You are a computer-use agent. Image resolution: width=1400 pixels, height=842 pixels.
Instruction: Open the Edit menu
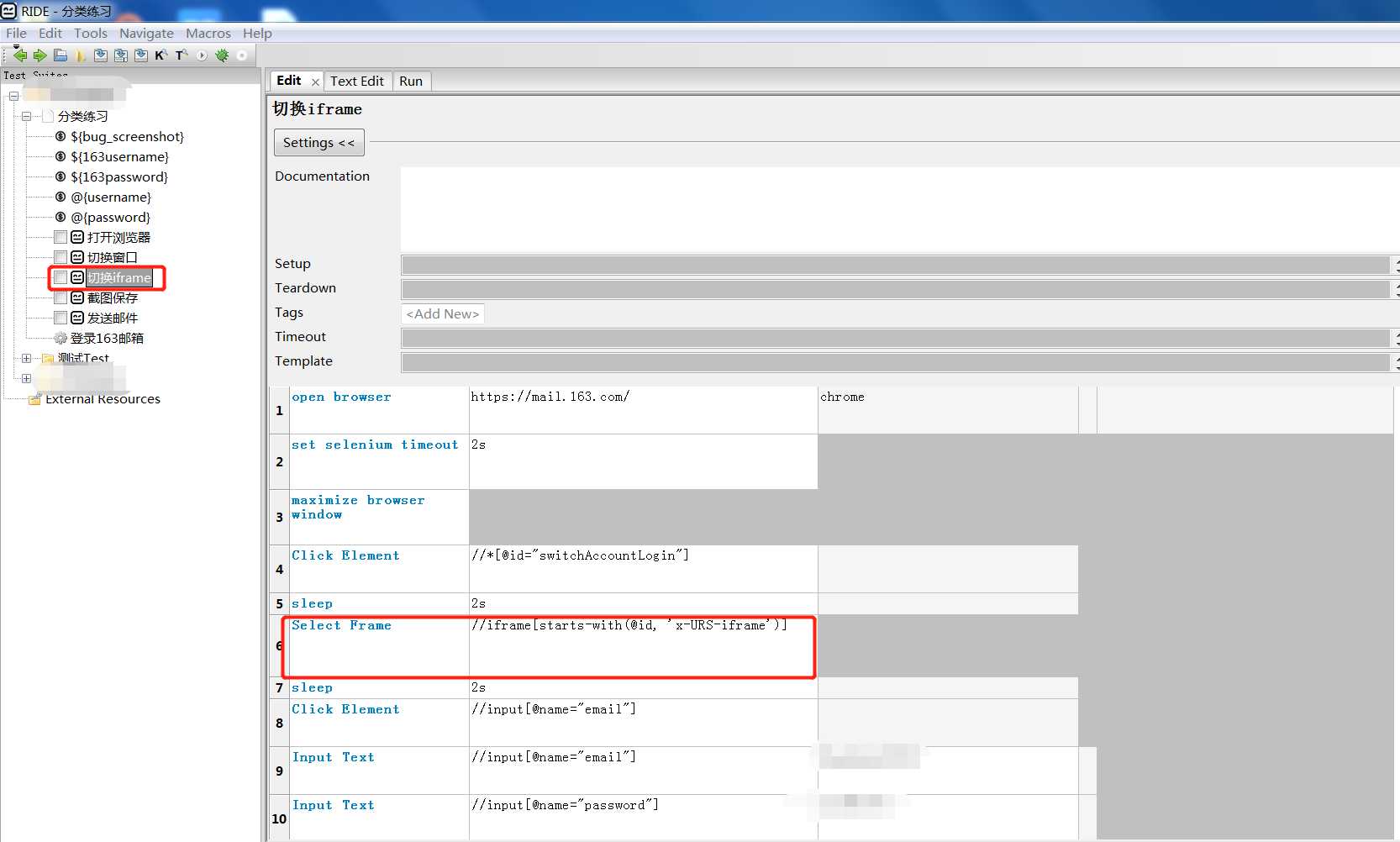point(50,33)
